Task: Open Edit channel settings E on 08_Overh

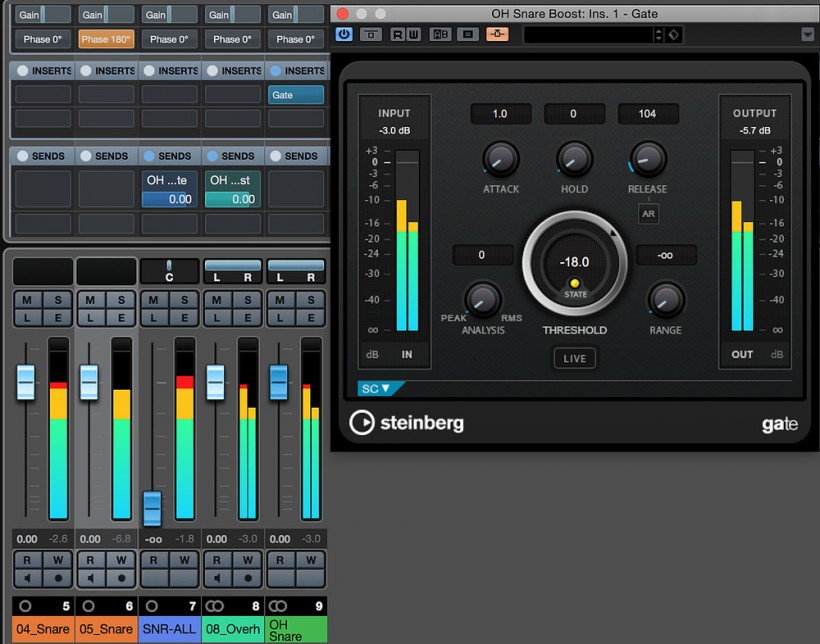Action: point(247,318)
